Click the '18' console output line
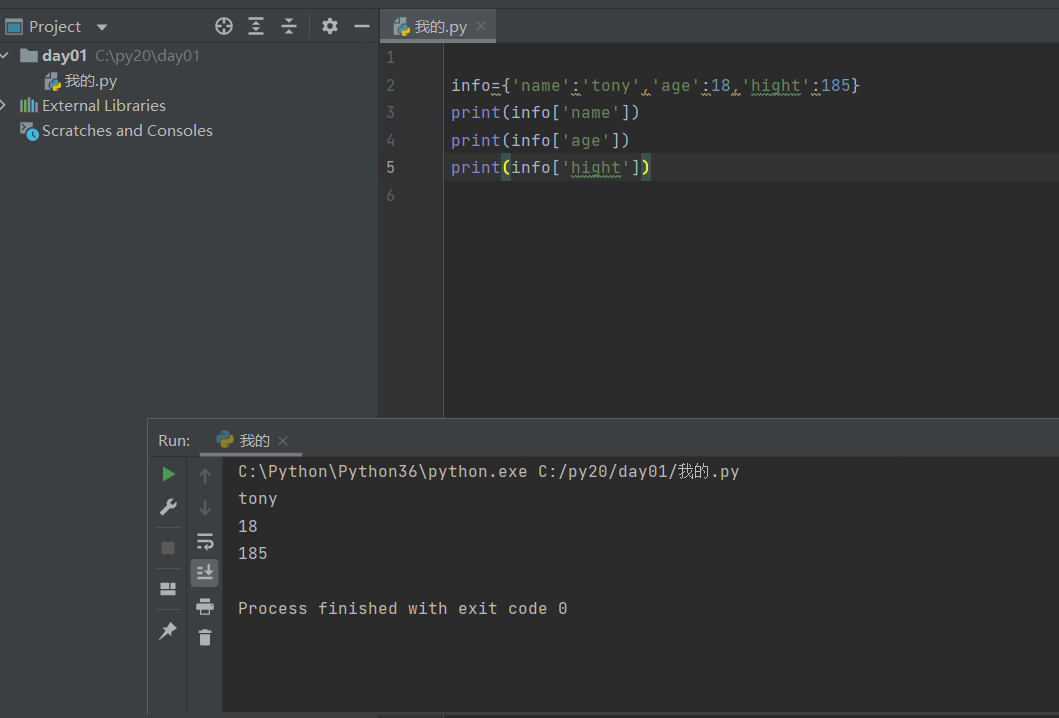1059x718 pixels. 247,526
